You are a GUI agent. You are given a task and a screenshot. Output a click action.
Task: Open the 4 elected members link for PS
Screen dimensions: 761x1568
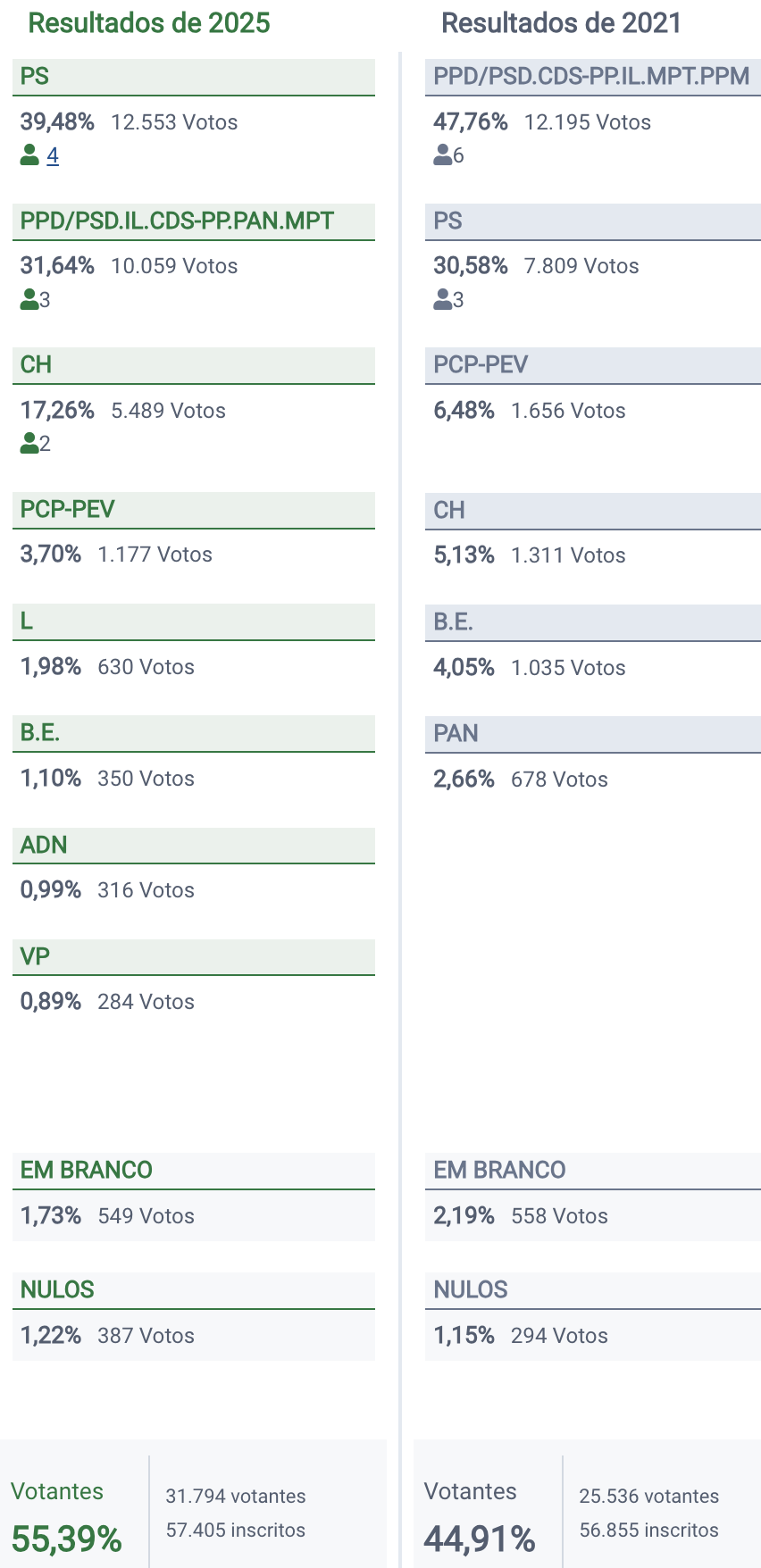(53, 155)
